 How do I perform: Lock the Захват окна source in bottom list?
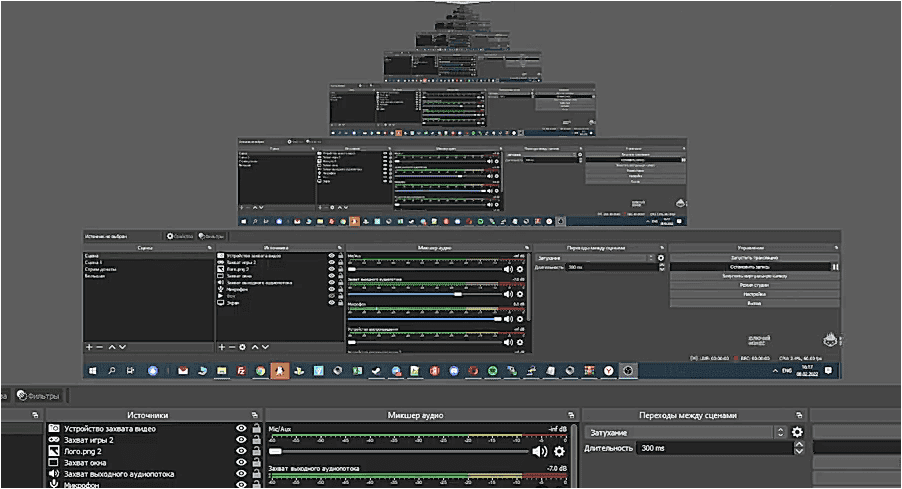(255, 463)
